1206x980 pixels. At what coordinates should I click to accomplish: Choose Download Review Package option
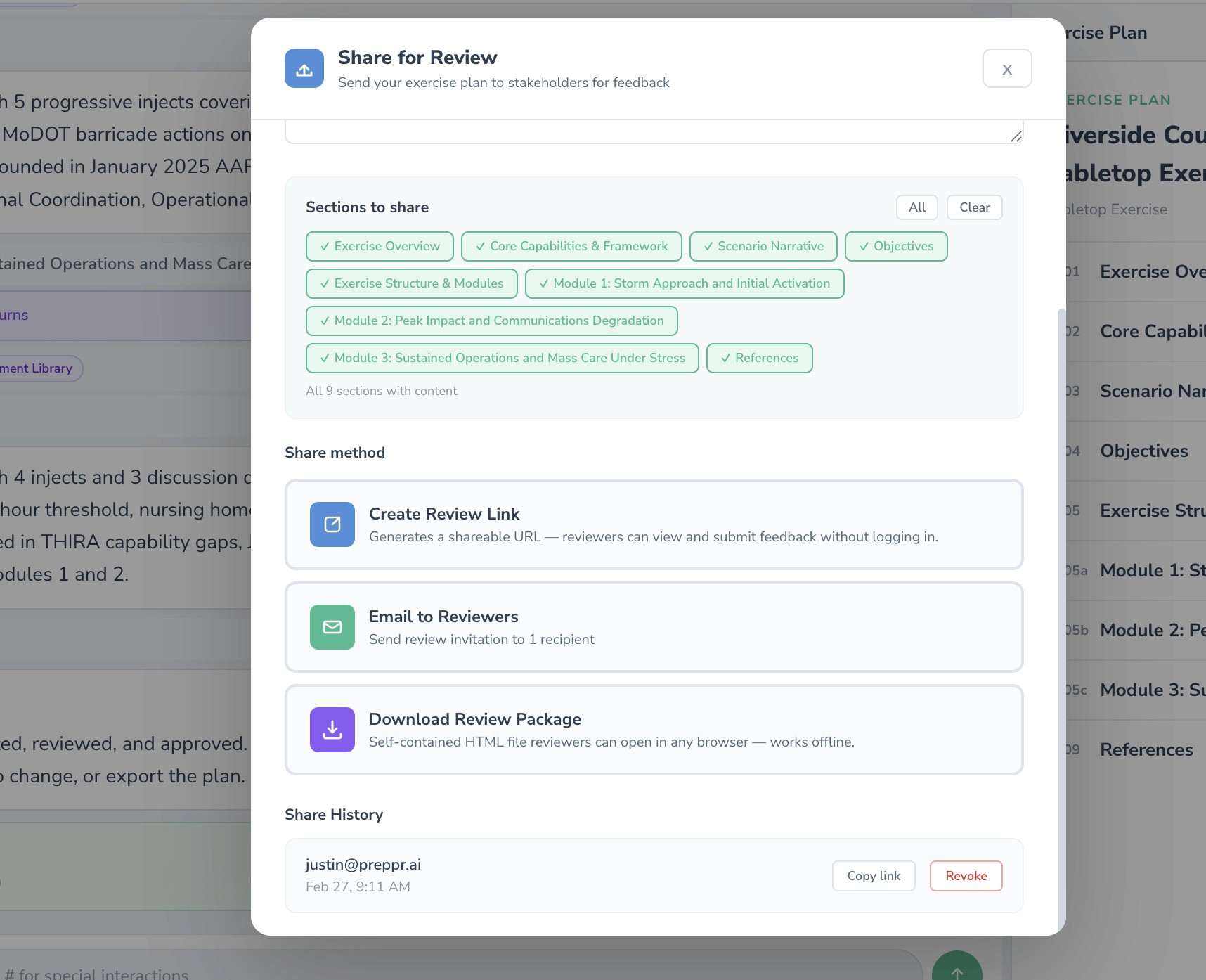pos(654,730)
